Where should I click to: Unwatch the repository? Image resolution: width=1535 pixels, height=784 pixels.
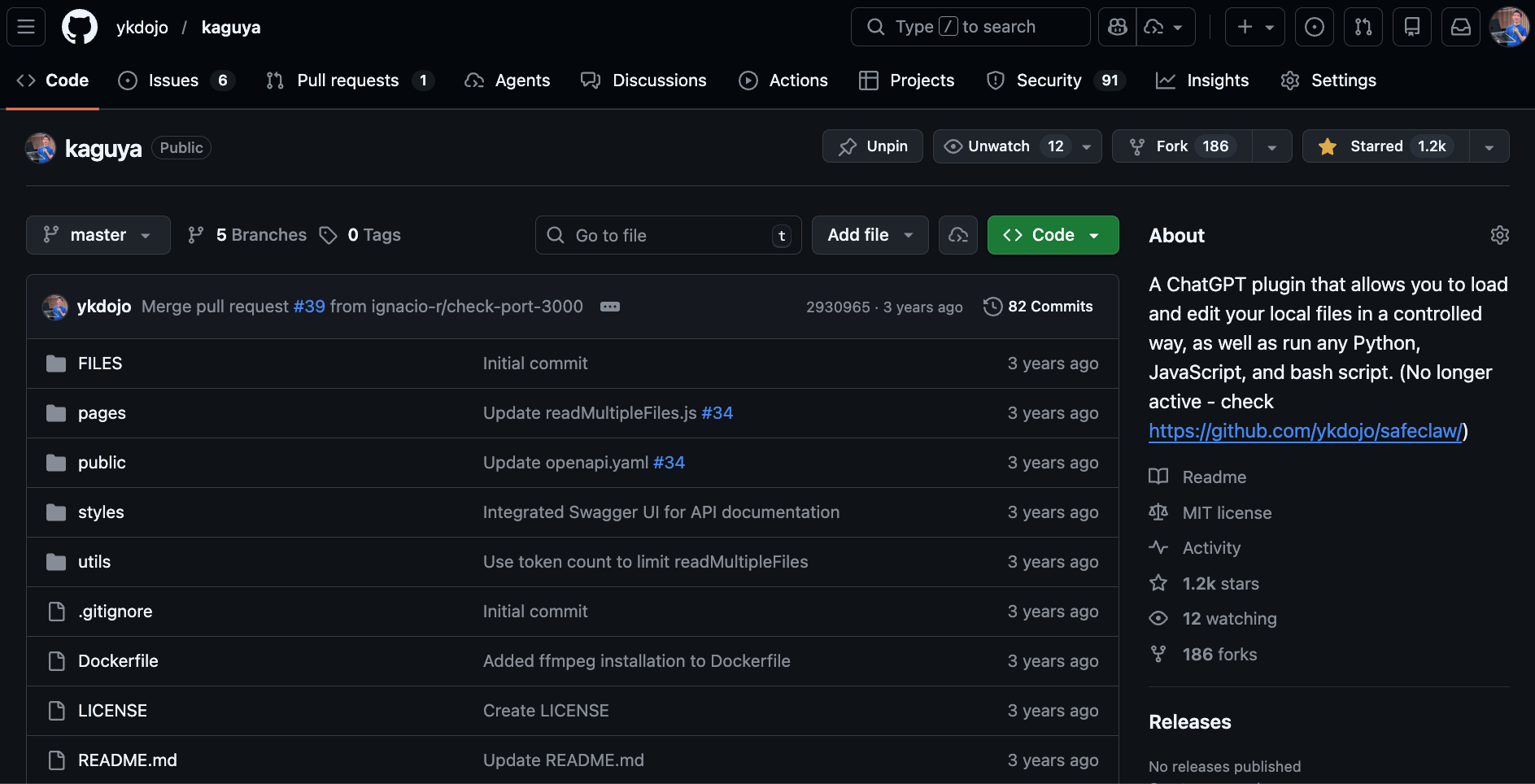987,146
